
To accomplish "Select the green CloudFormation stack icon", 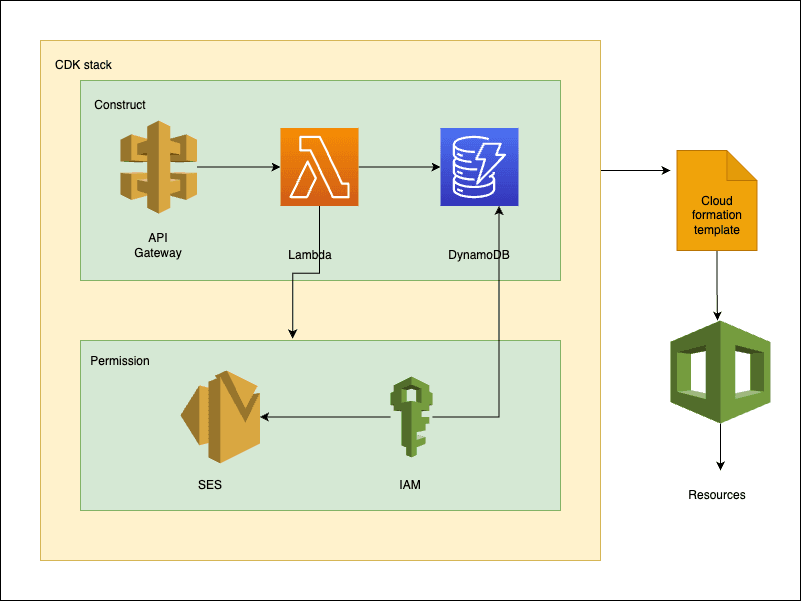I will coord(720,372).
